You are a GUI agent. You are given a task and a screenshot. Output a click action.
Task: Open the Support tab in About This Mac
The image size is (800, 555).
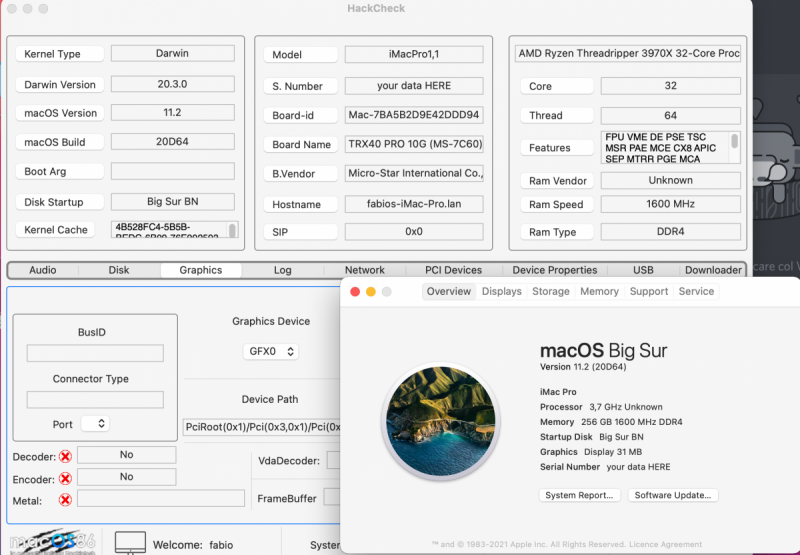pos(648,291)
